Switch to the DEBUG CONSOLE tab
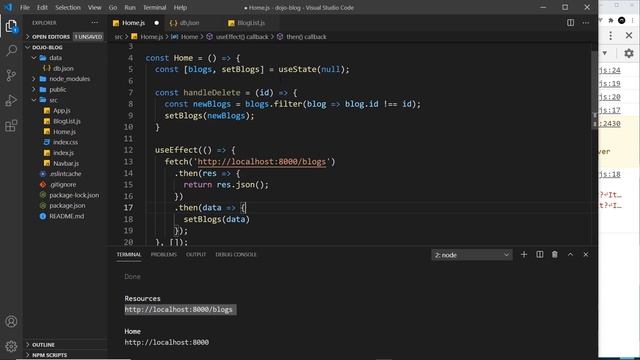Image resolution: width=640 pixels, height=360 pixels. click(x=236, y=255)
